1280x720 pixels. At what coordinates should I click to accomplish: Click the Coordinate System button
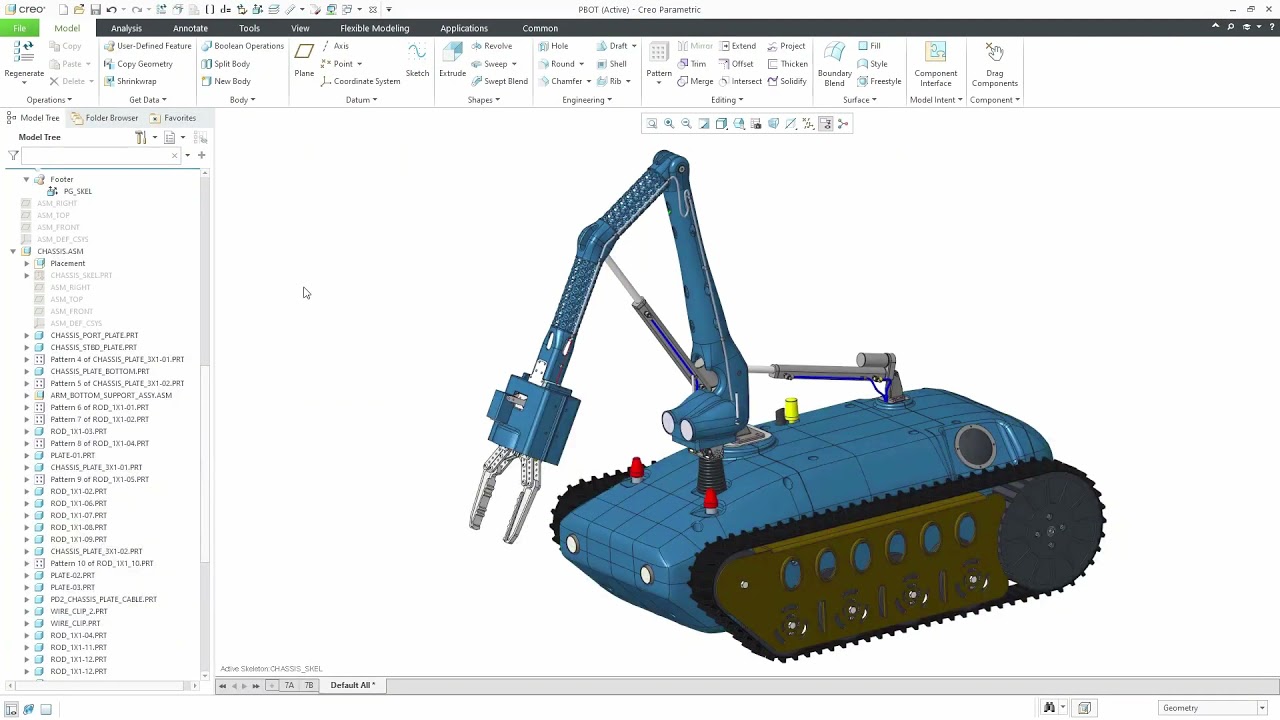[x=361, y=81]
